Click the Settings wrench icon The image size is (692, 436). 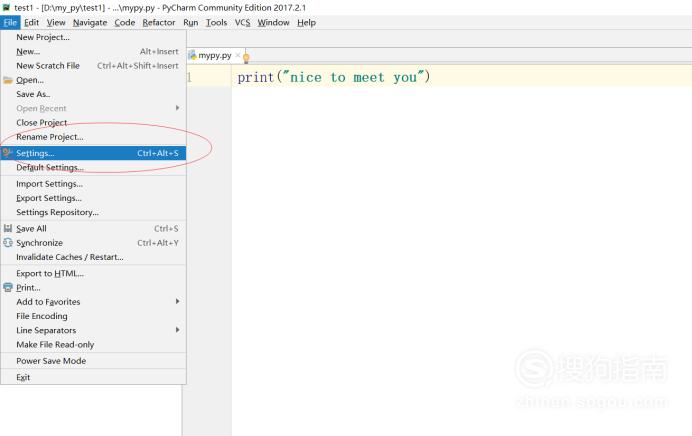pyautogui.click(x=8, y=153)
